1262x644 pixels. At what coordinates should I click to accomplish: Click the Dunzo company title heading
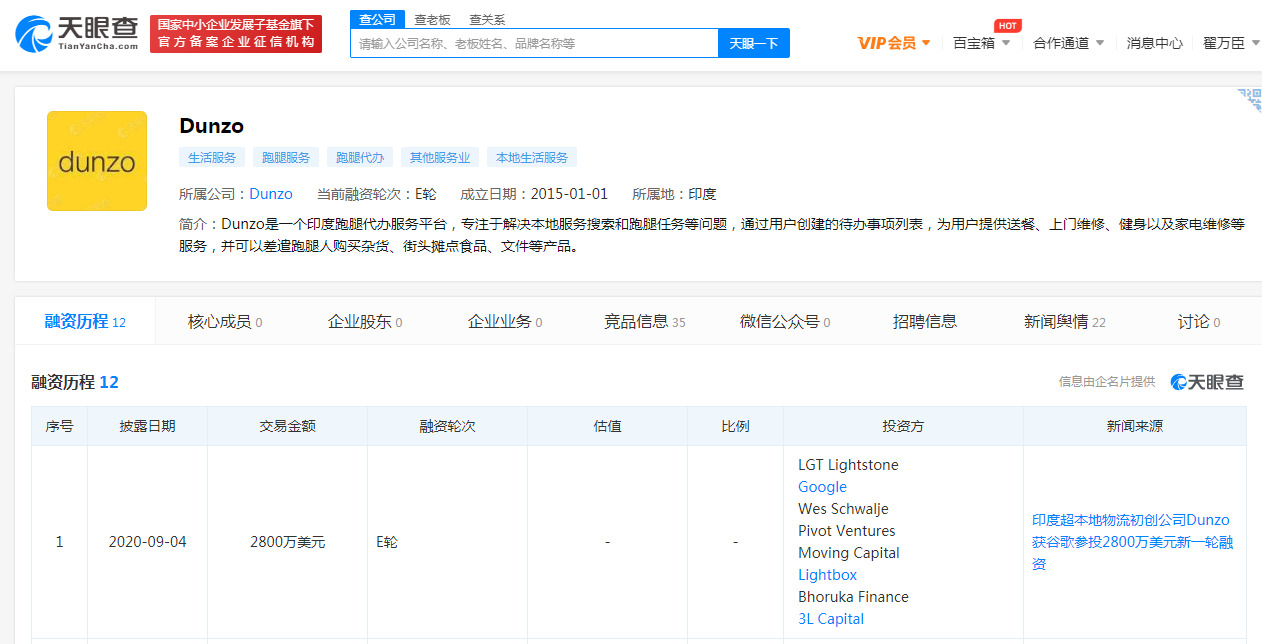coord(212,126)
